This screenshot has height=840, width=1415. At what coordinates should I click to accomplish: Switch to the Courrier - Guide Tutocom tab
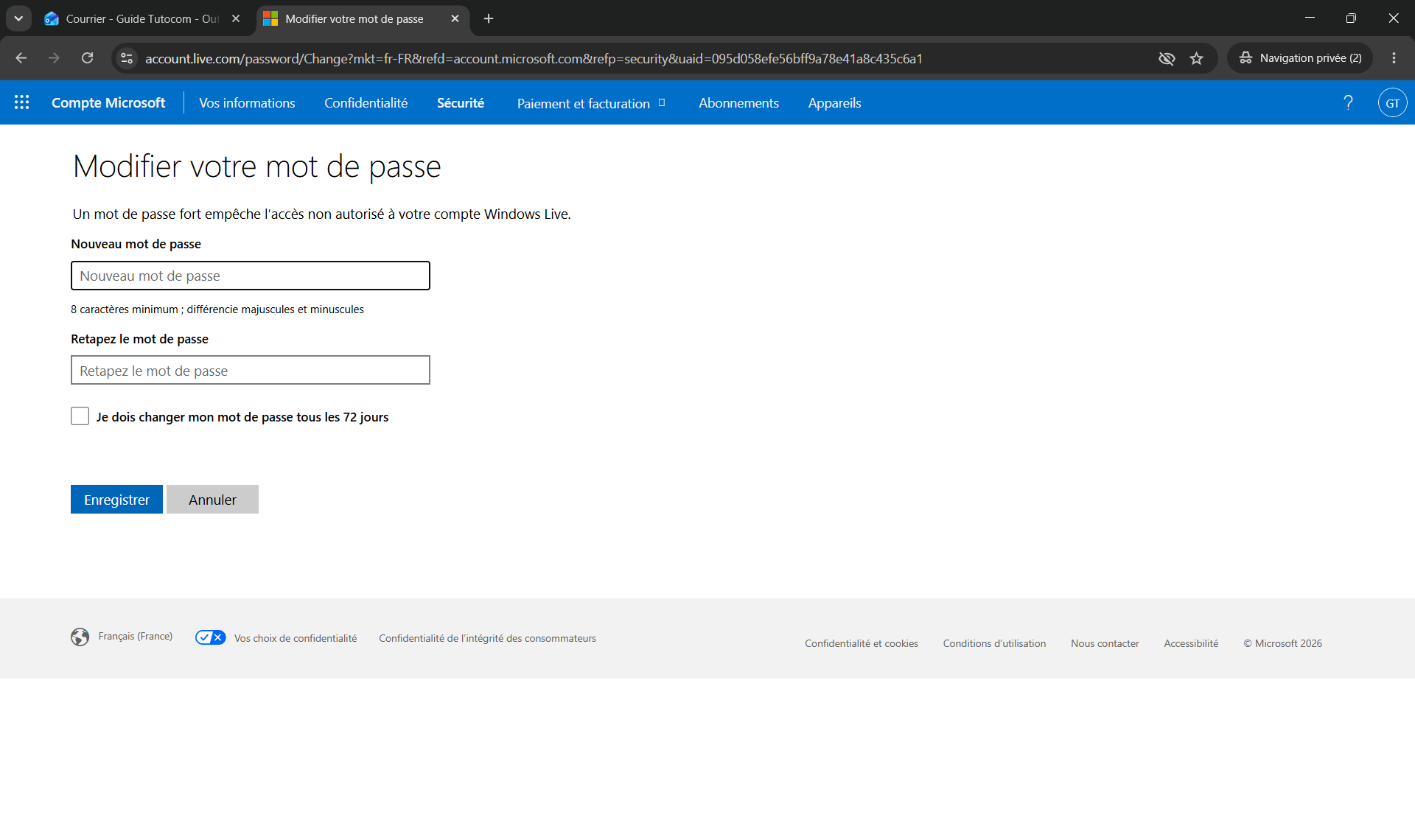tap(143, 18)
